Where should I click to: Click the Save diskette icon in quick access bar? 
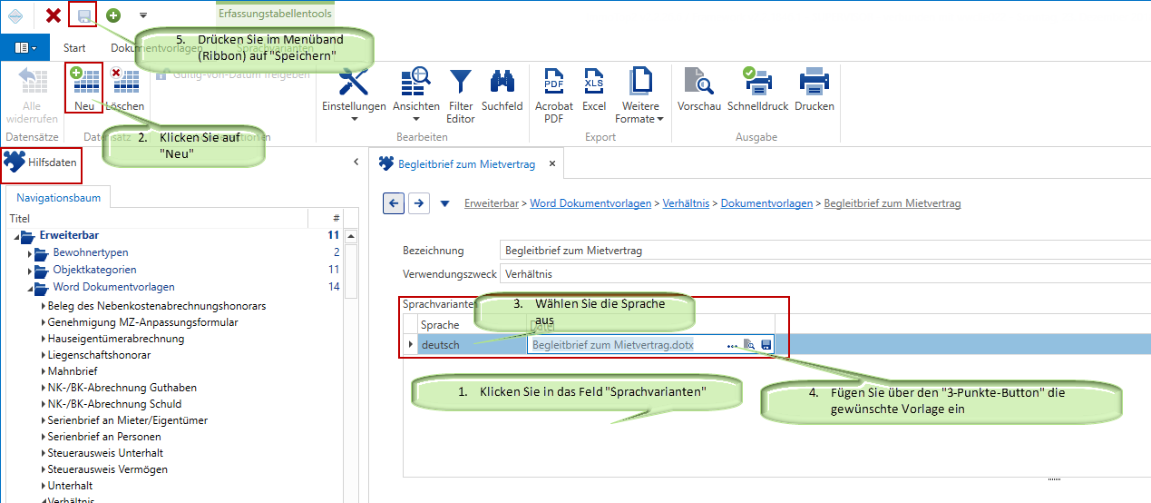84,15
